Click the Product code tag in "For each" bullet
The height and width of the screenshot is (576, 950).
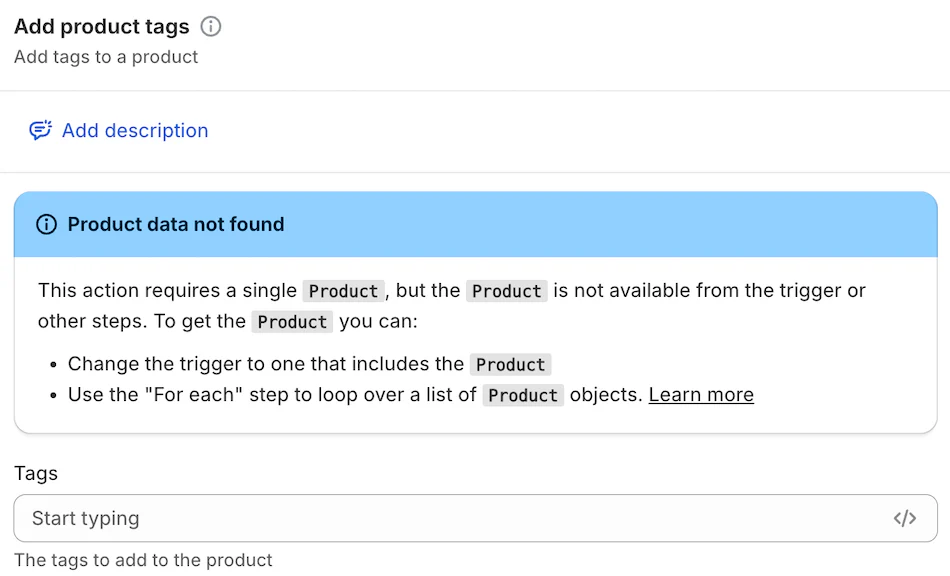(x=523, y=395)
